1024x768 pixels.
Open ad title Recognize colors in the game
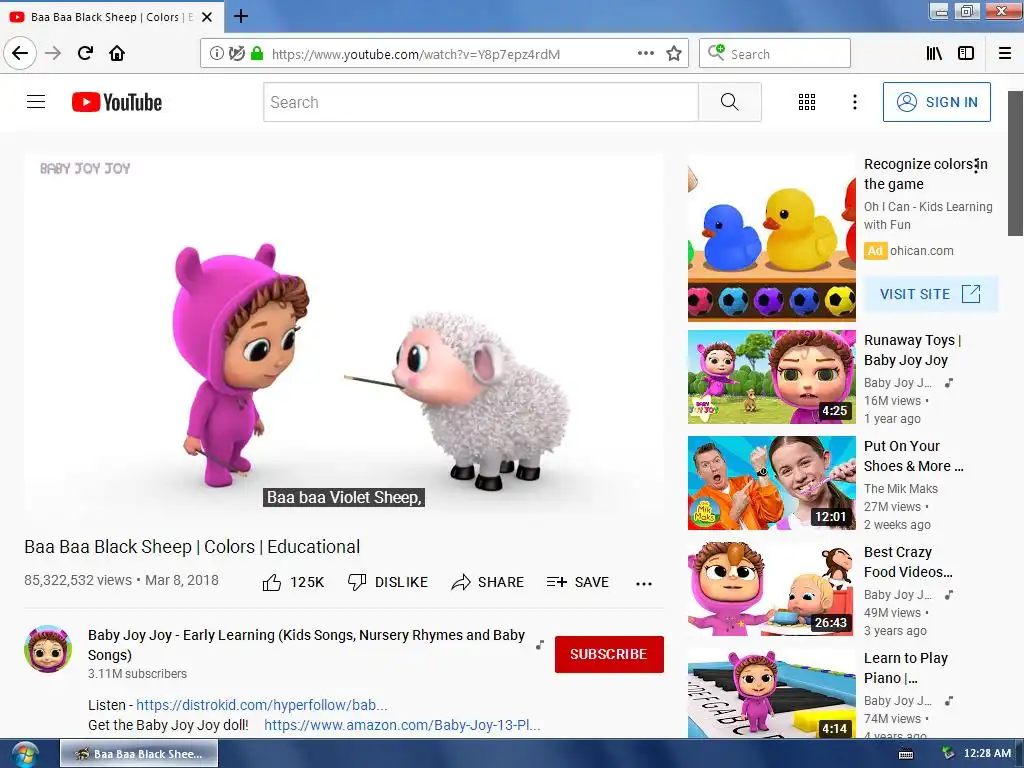925,174
